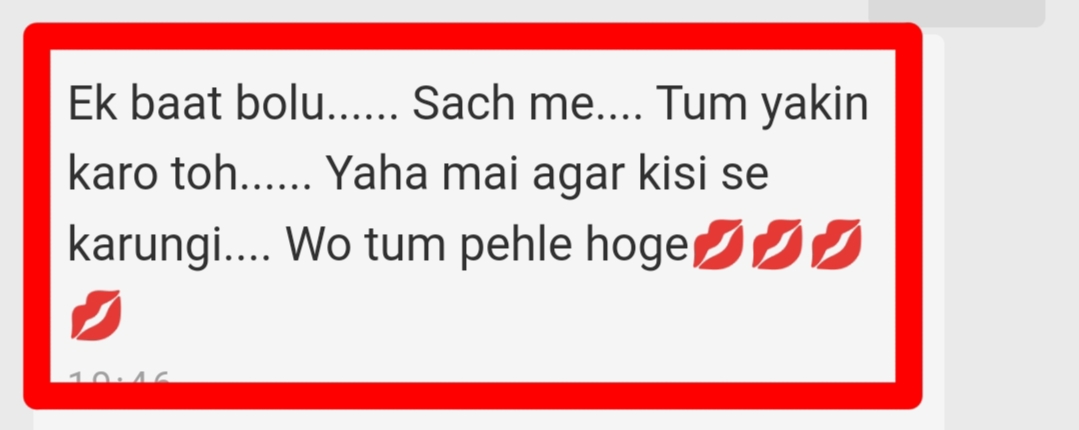Image resolution: width=1079 pixels, height=430 pixels.
Task: Click the word "pehle"
Action: 516,248
